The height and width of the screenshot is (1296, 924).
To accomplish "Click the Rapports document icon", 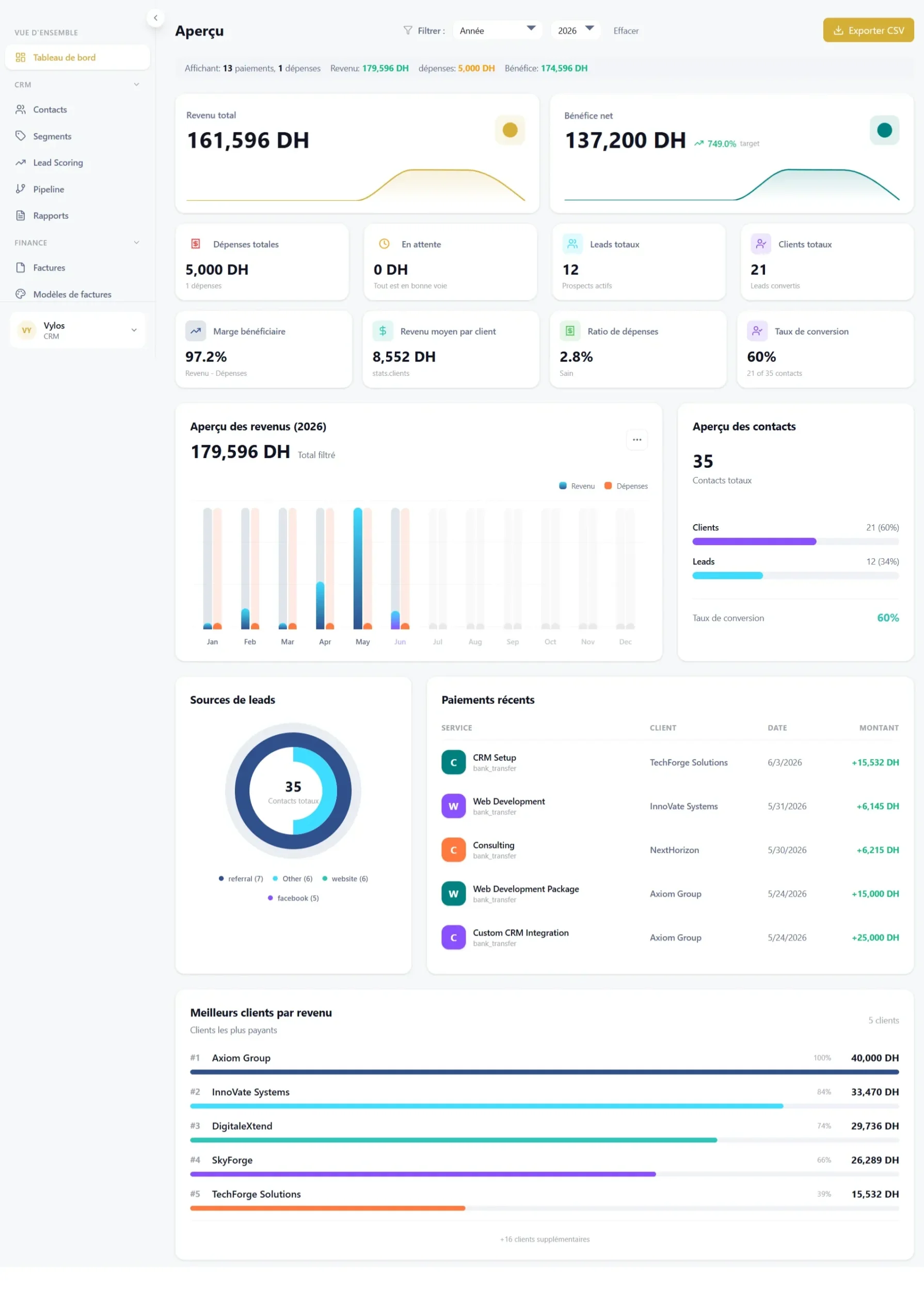I will click(21, 216).
